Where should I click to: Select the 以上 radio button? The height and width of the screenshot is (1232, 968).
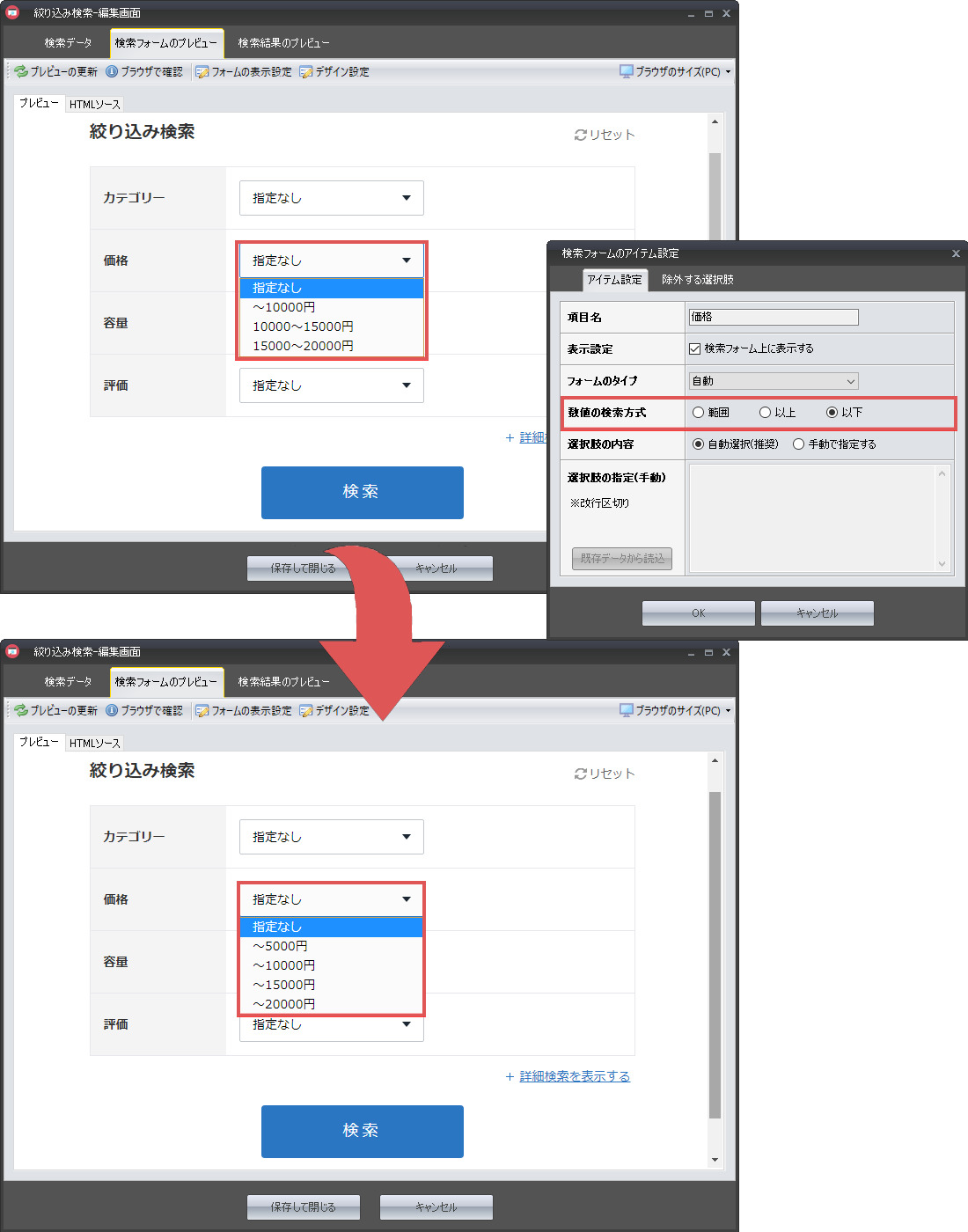(765, 413)
